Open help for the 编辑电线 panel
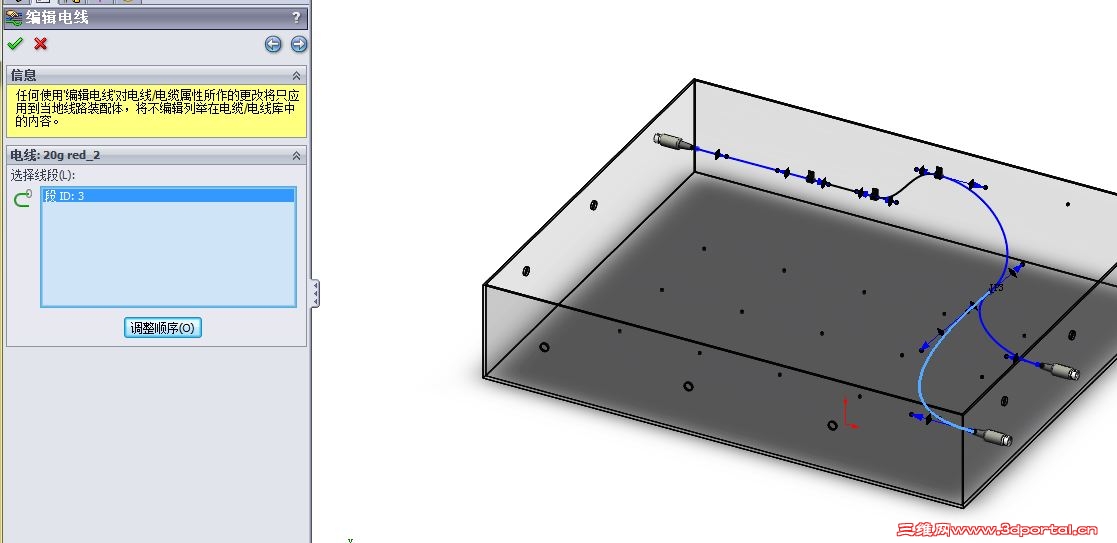This screenshot has width=1117, height=543. pos(296,18)
